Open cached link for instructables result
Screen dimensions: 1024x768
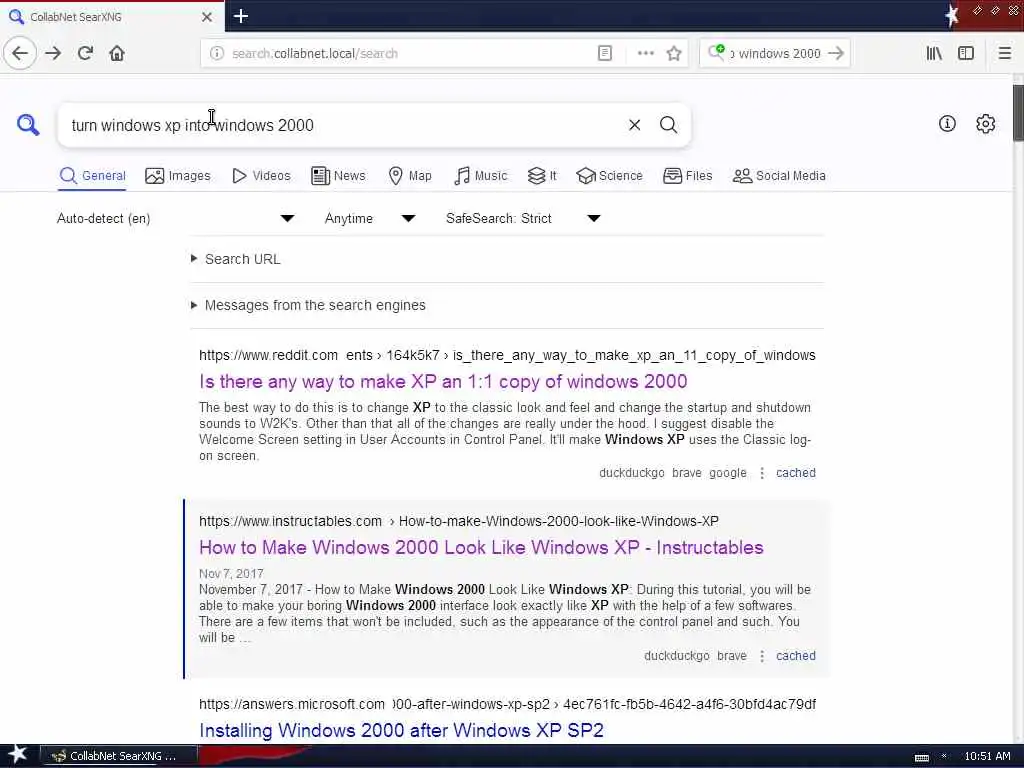click(795, 656)
